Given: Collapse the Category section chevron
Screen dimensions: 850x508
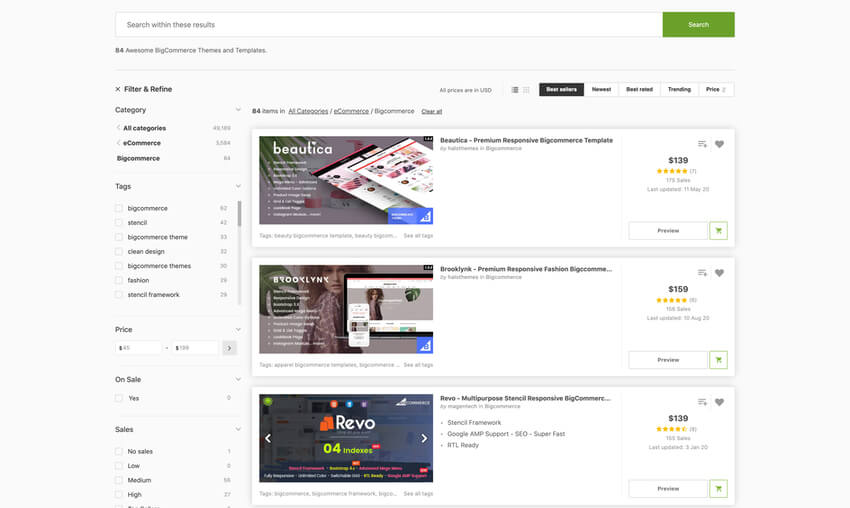Looking at the screenshot, I should pyautogui.click(x=238, y=110).
